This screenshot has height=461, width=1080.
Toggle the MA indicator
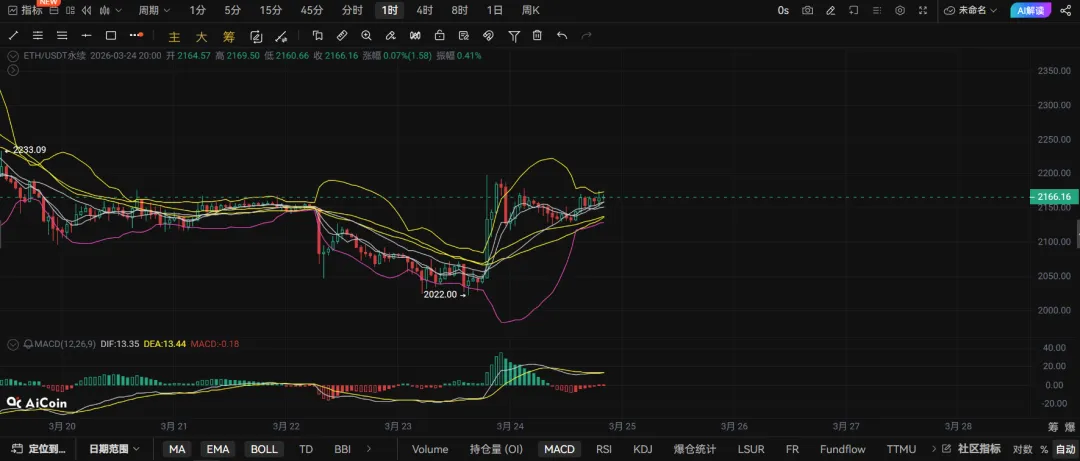point(178,449)
